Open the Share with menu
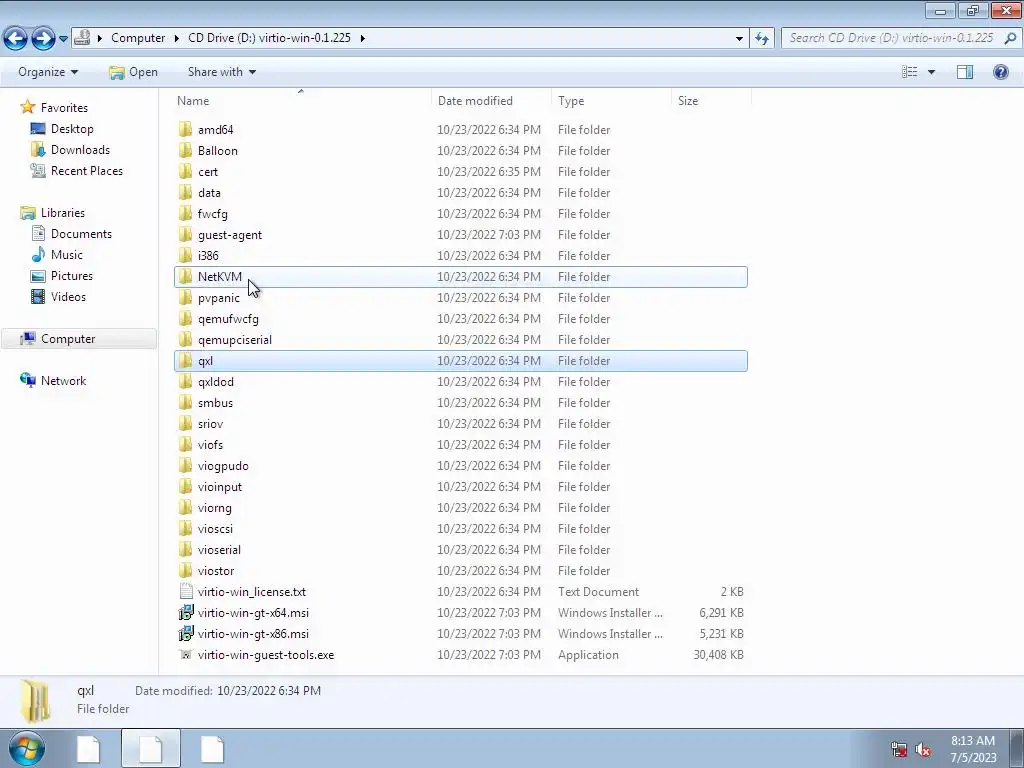1024x768 pixels. click(222, 72)
